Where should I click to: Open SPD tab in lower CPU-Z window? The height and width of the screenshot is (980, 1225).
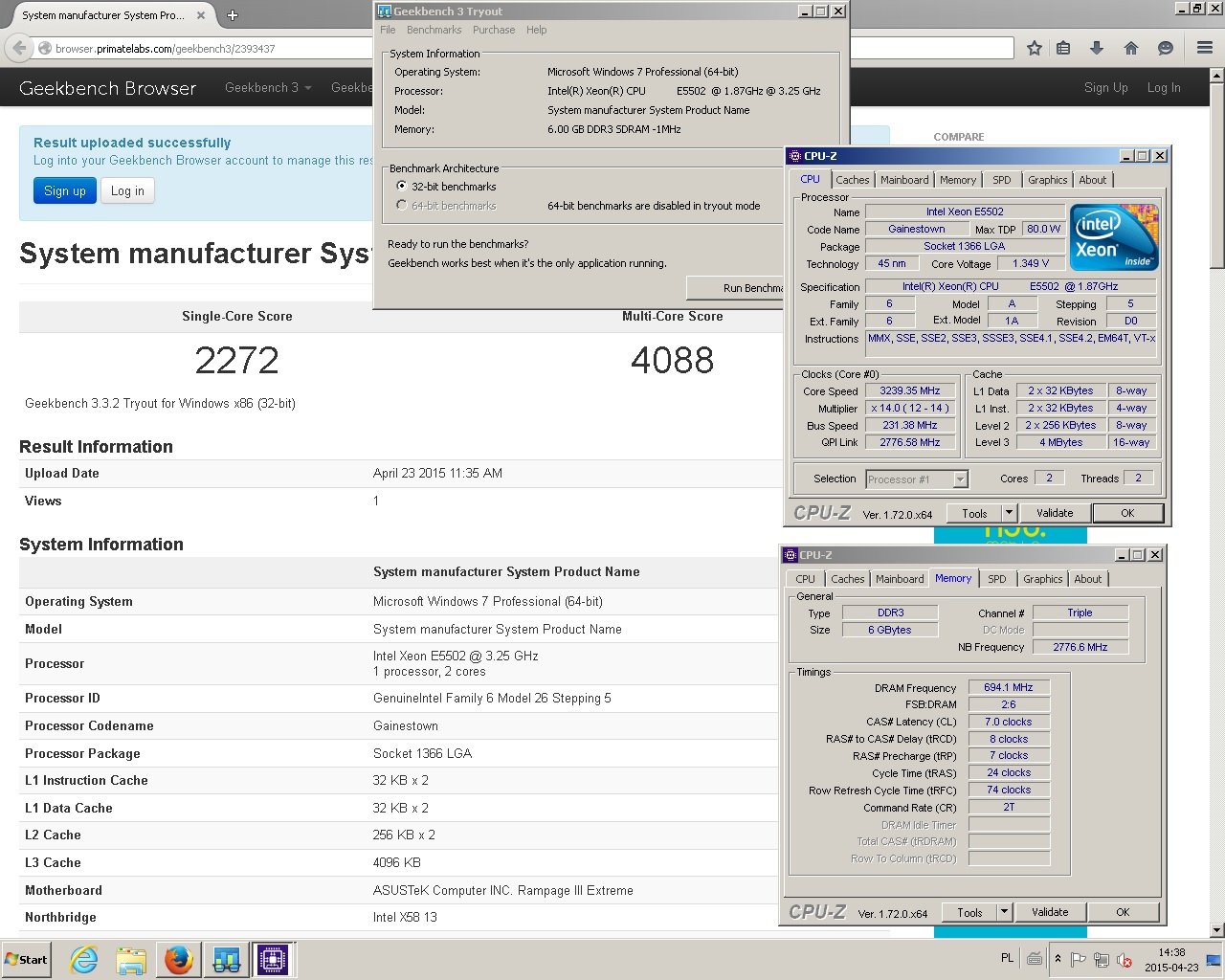(997, 579)
